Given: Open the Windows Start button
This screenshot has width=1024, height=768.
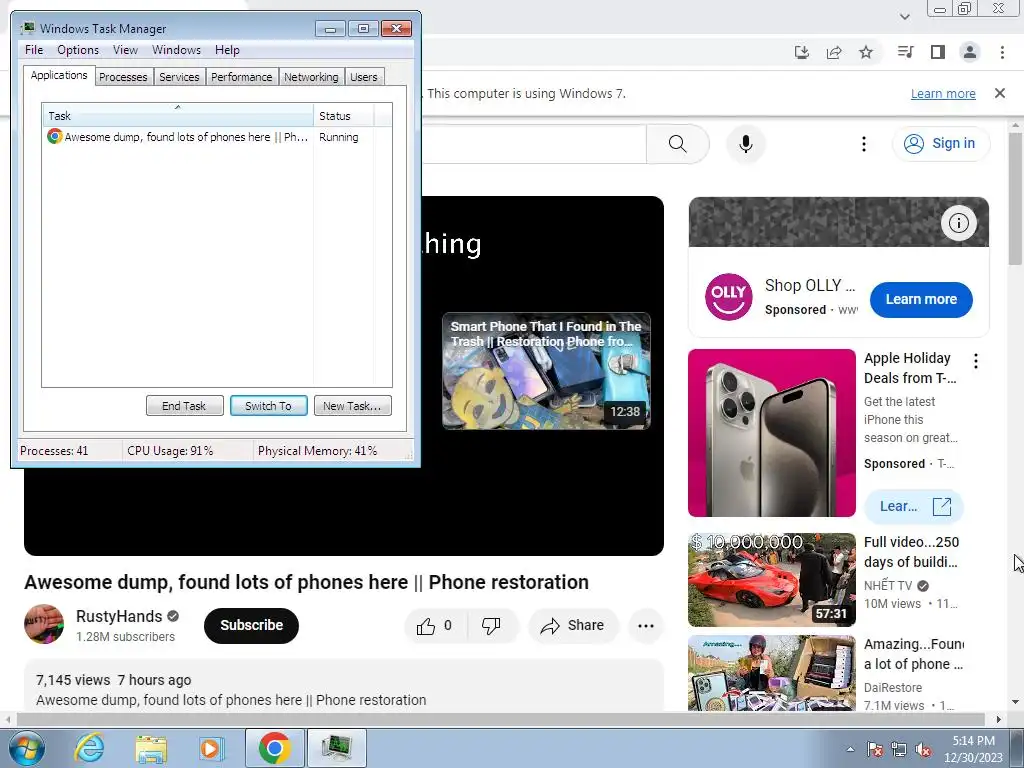Looking at the screenshot, I should click(x=26, y=748).
